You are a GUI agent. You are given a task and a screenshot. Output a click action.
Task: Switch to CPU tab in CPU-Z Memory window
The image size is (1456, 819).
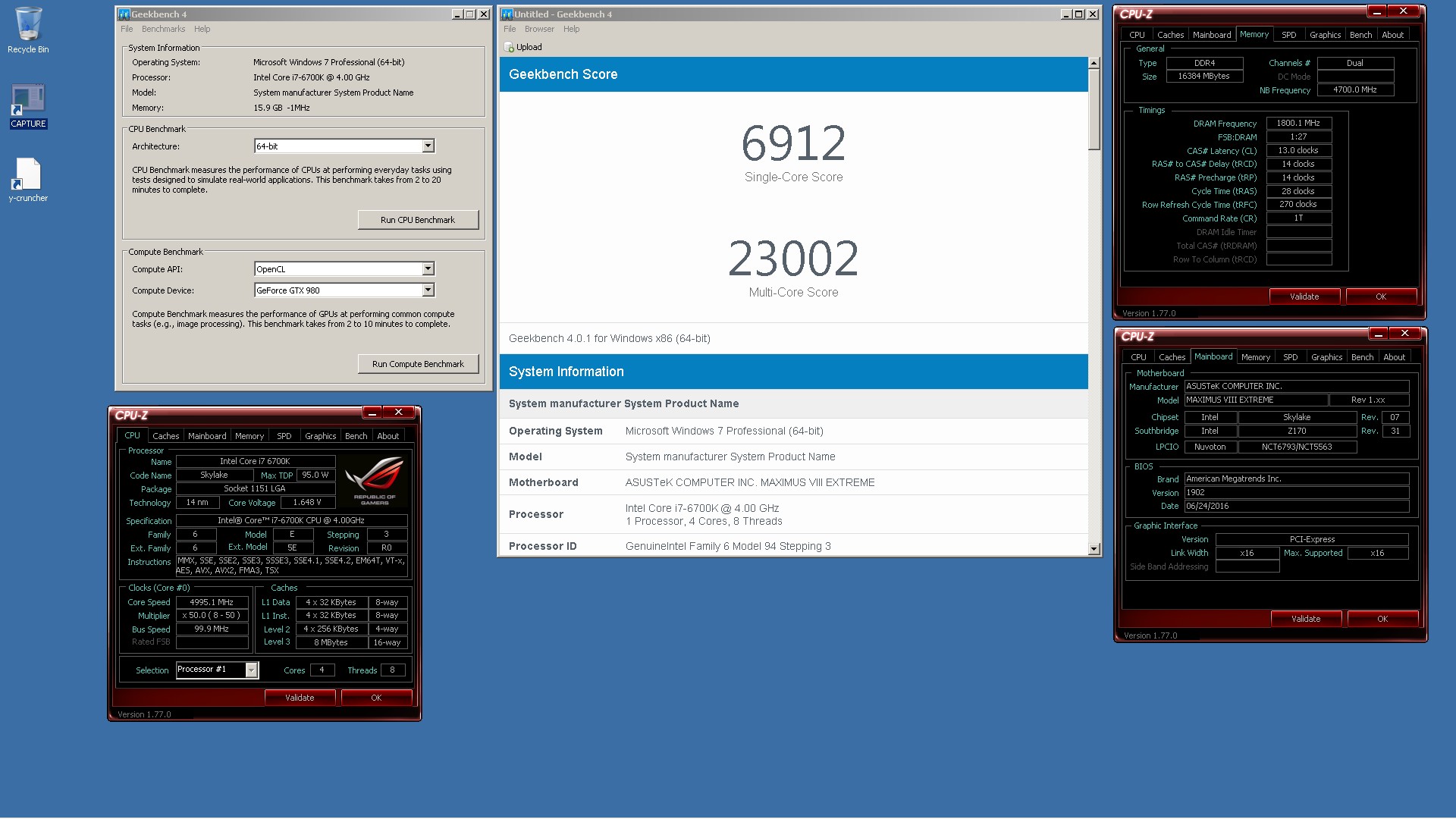click(1137, 35)
